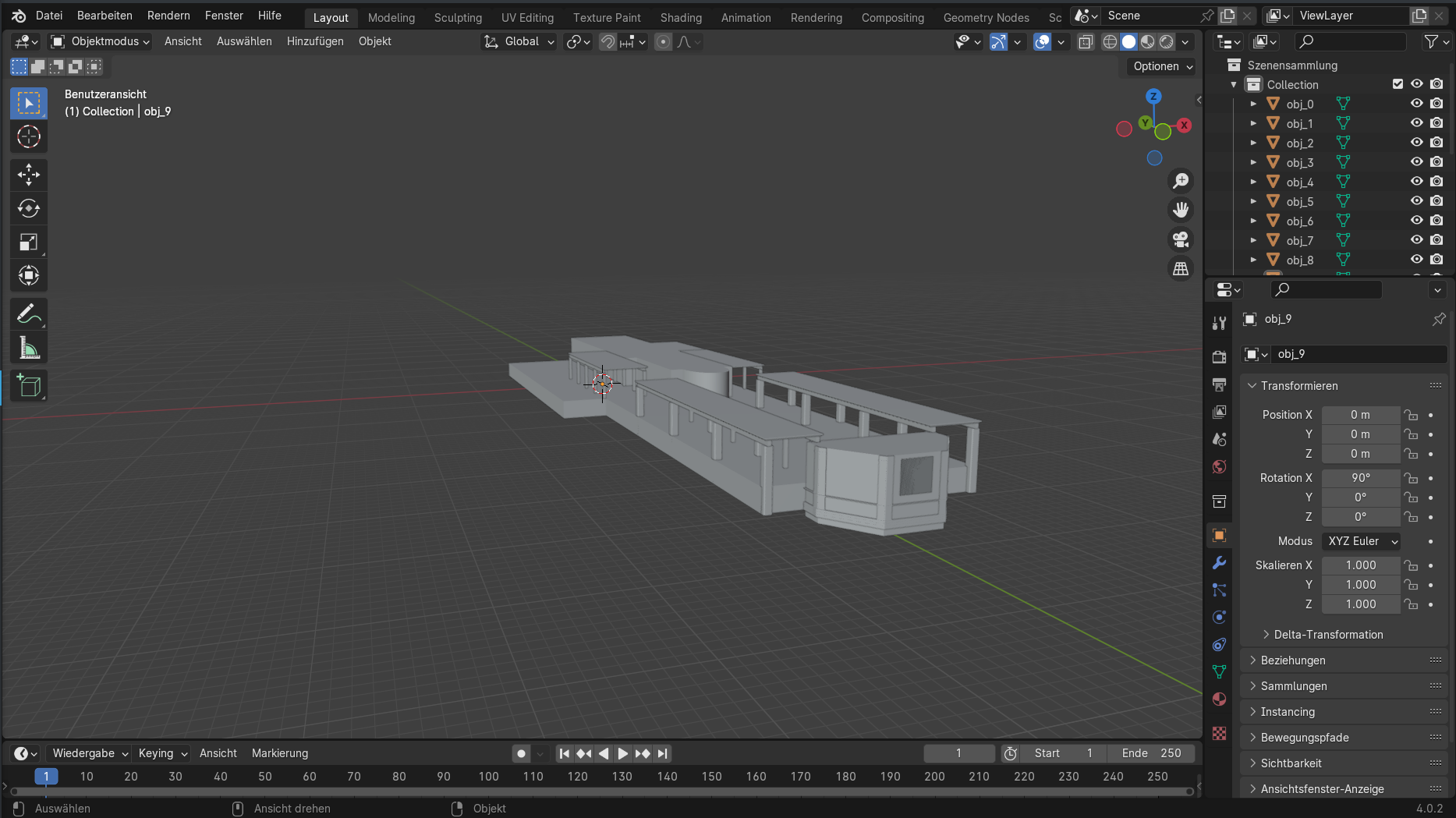Click the Rotation X value field
This screenshot has width=1456, height=818.
(1360, 478)
